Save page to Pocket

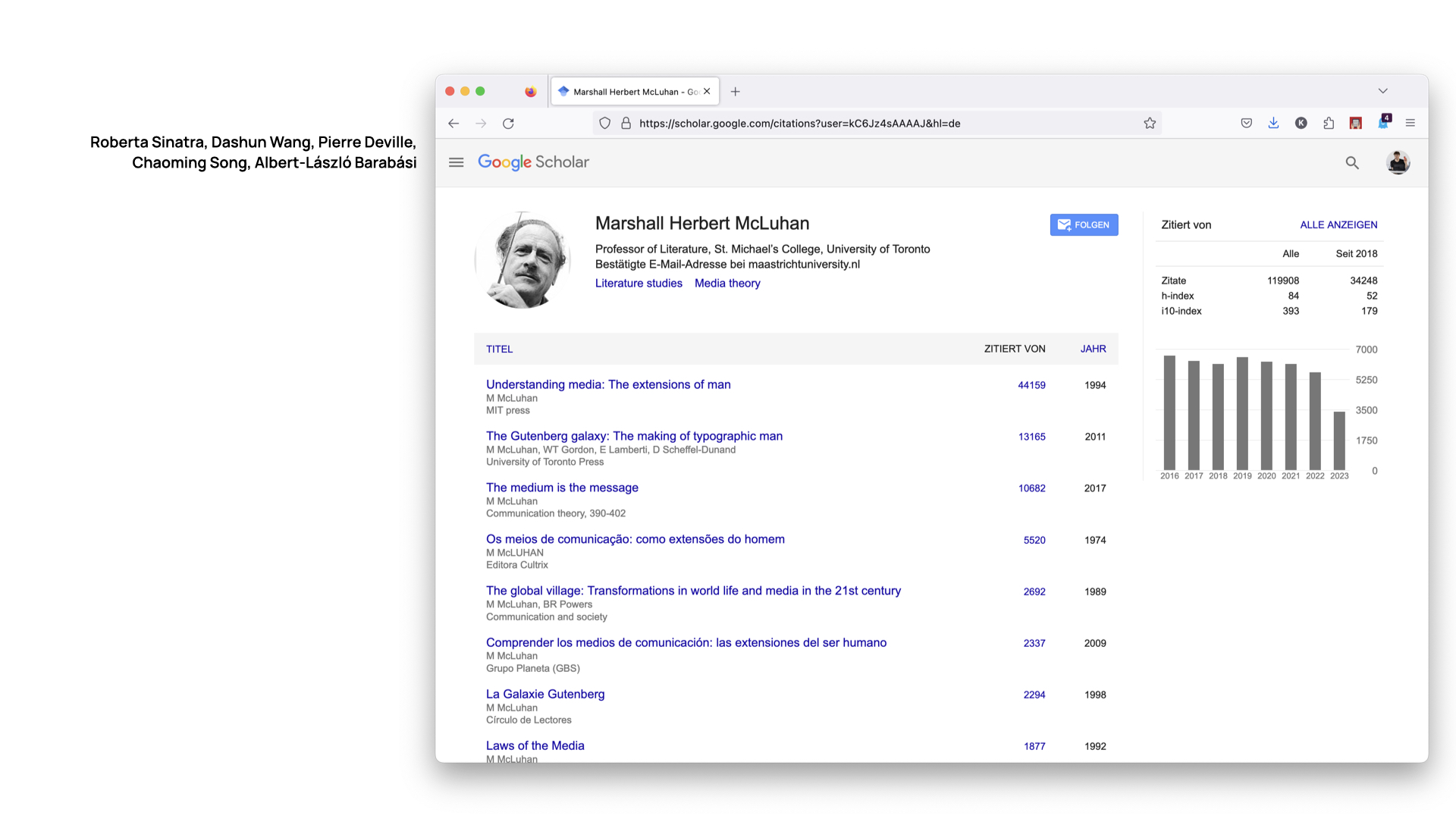point(1246,123)
